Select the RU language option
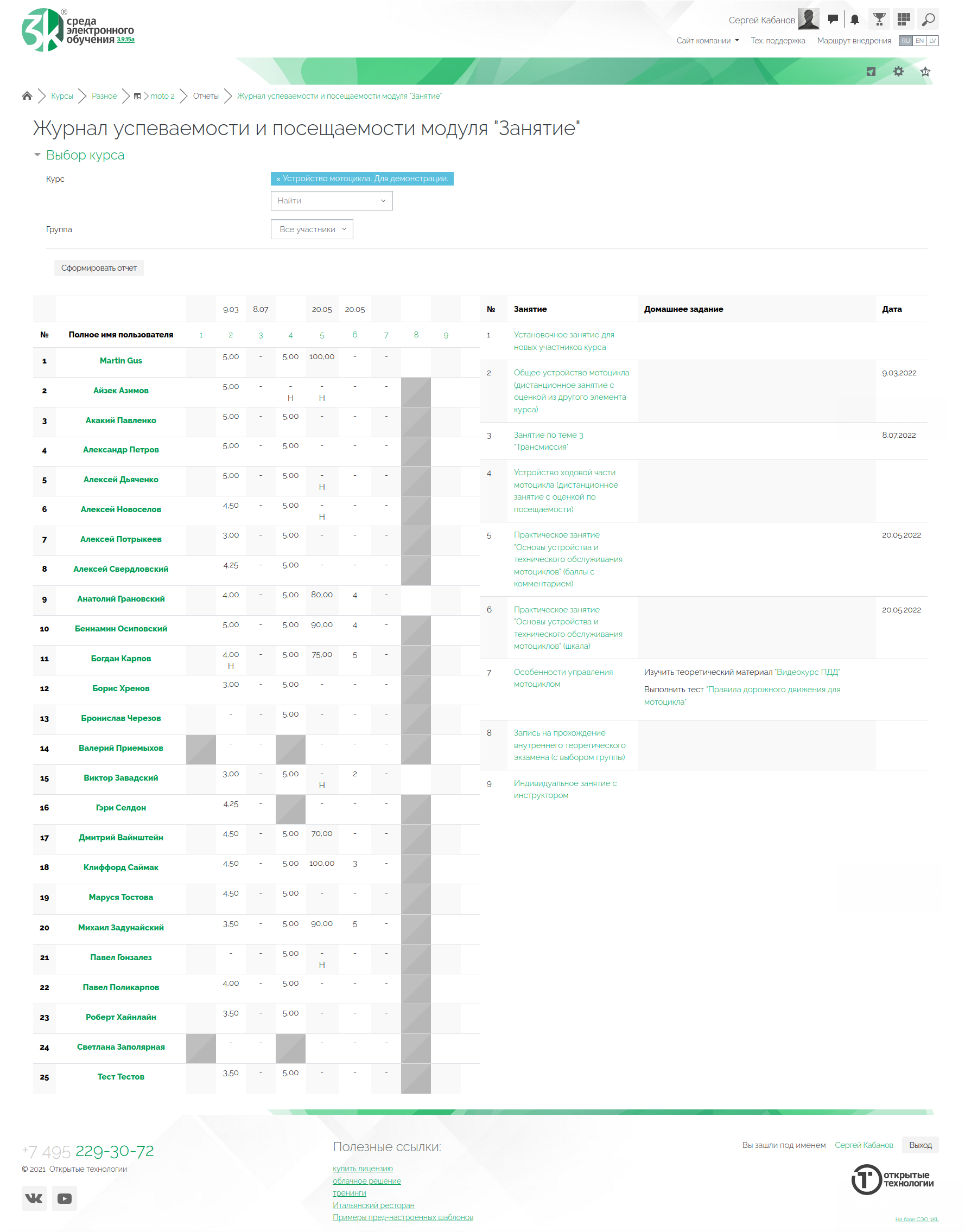965x1232 pixels. pyautogui.click(x=906, y=41)
